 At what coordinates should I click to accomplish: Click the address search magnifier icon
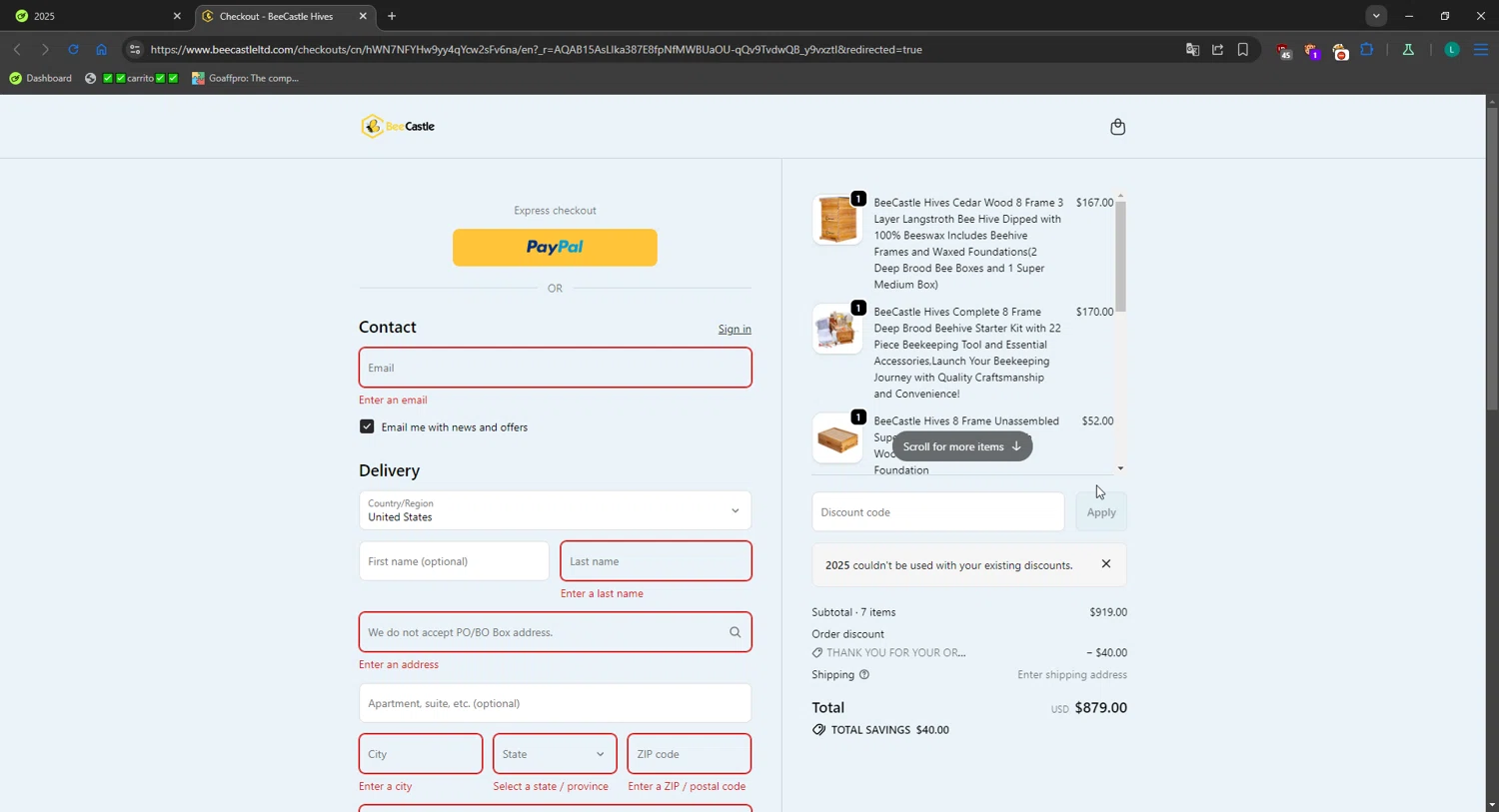(736, 632)
